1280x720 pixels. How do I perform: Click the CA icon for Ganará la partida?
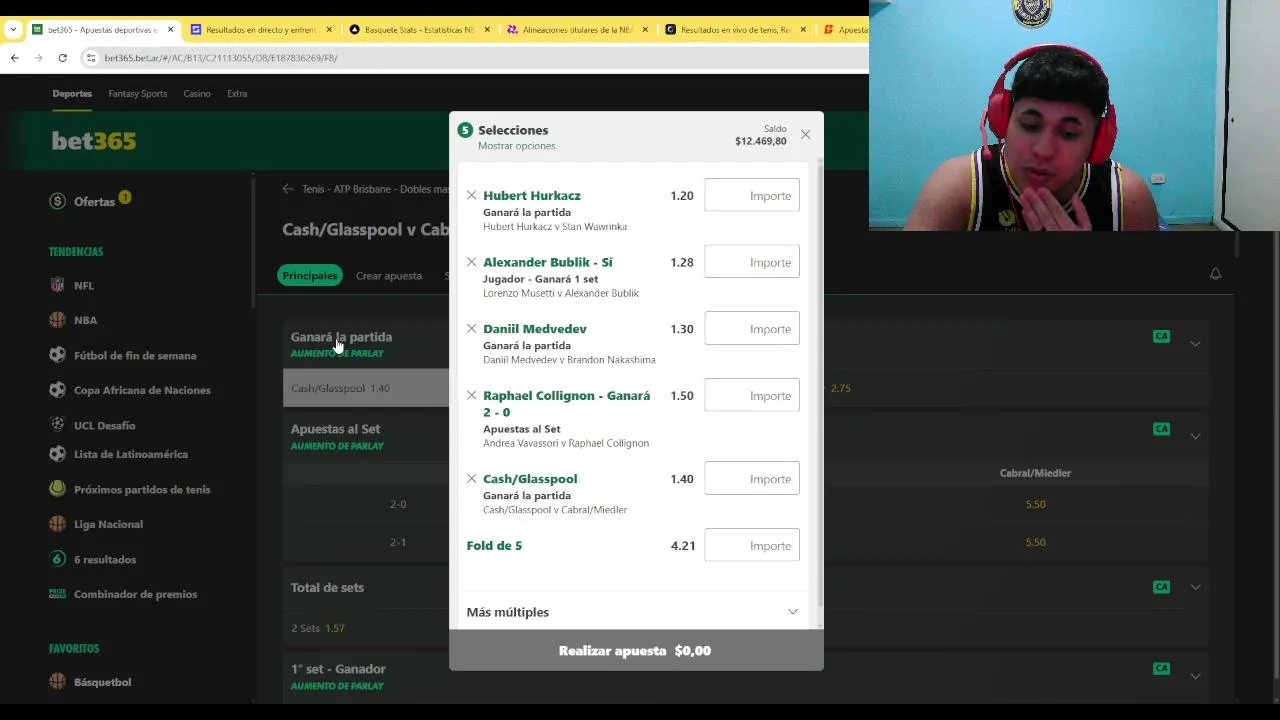pyautogui.click(x=1161, y=337)
